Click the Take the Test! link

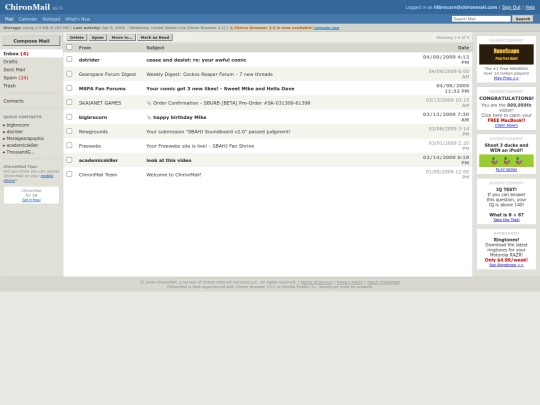506,220
